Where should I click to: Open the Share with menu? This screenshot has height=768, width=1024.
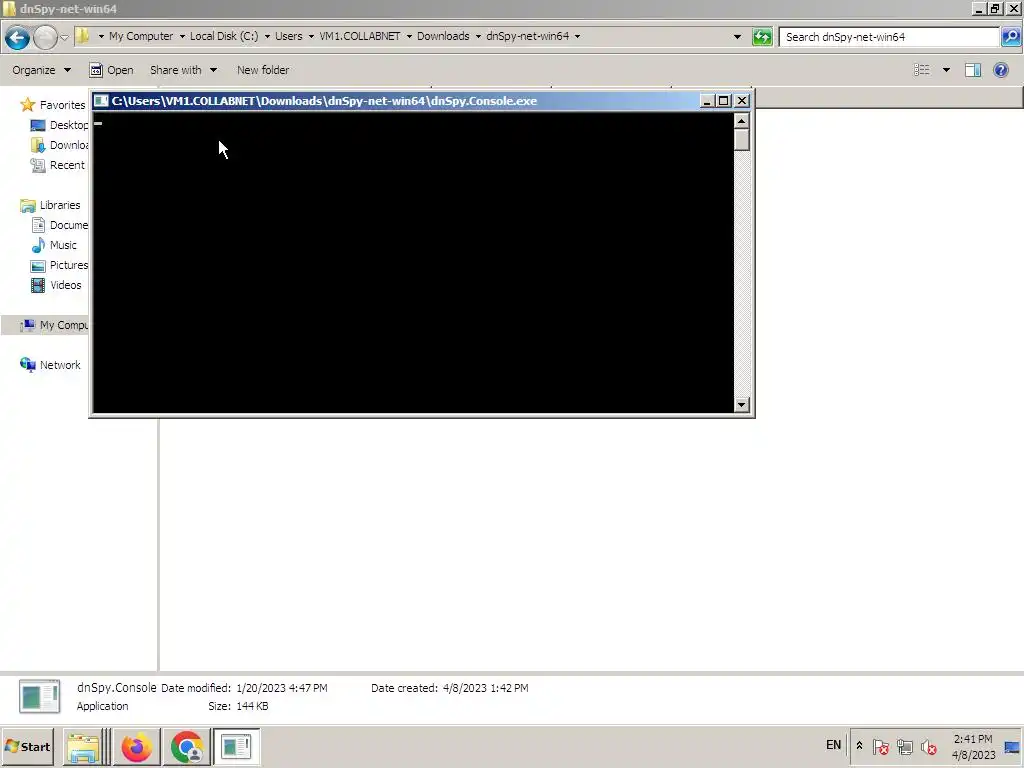coord(184,70)
